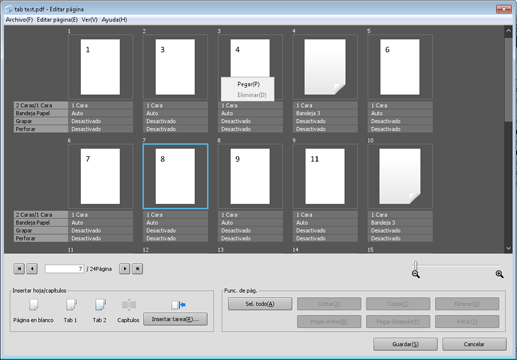Image resolution: width=517 pixels, height=360 pixels.
Task: Jump to the last page button
Action: tap(138, 269)
